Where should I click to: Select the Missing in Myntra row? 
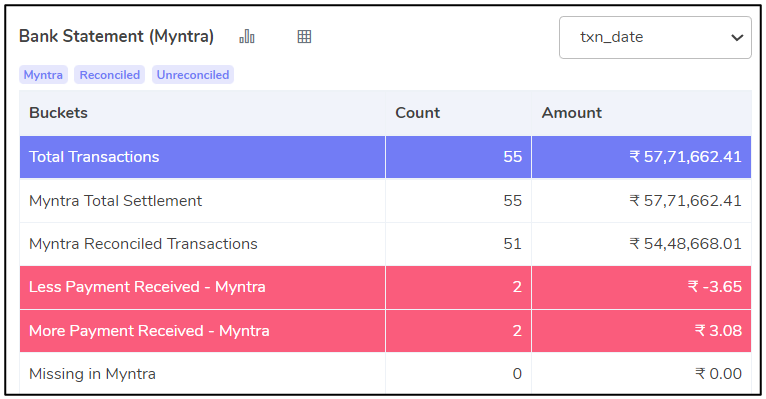tap(385, 374)
